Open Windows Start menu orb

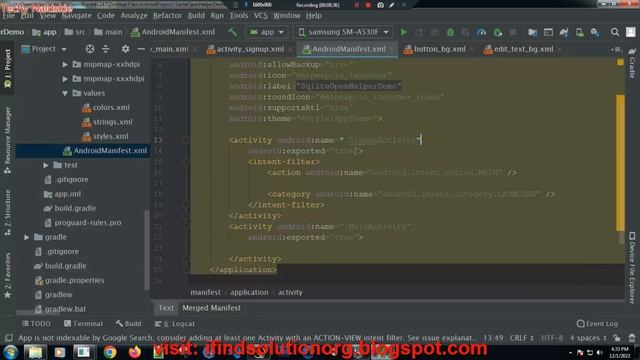(x=10, y=352)
